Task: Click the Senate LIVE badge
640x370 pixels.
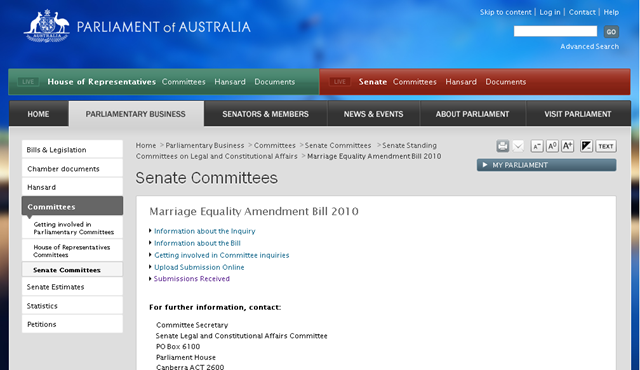Action: tap(340, 82)
